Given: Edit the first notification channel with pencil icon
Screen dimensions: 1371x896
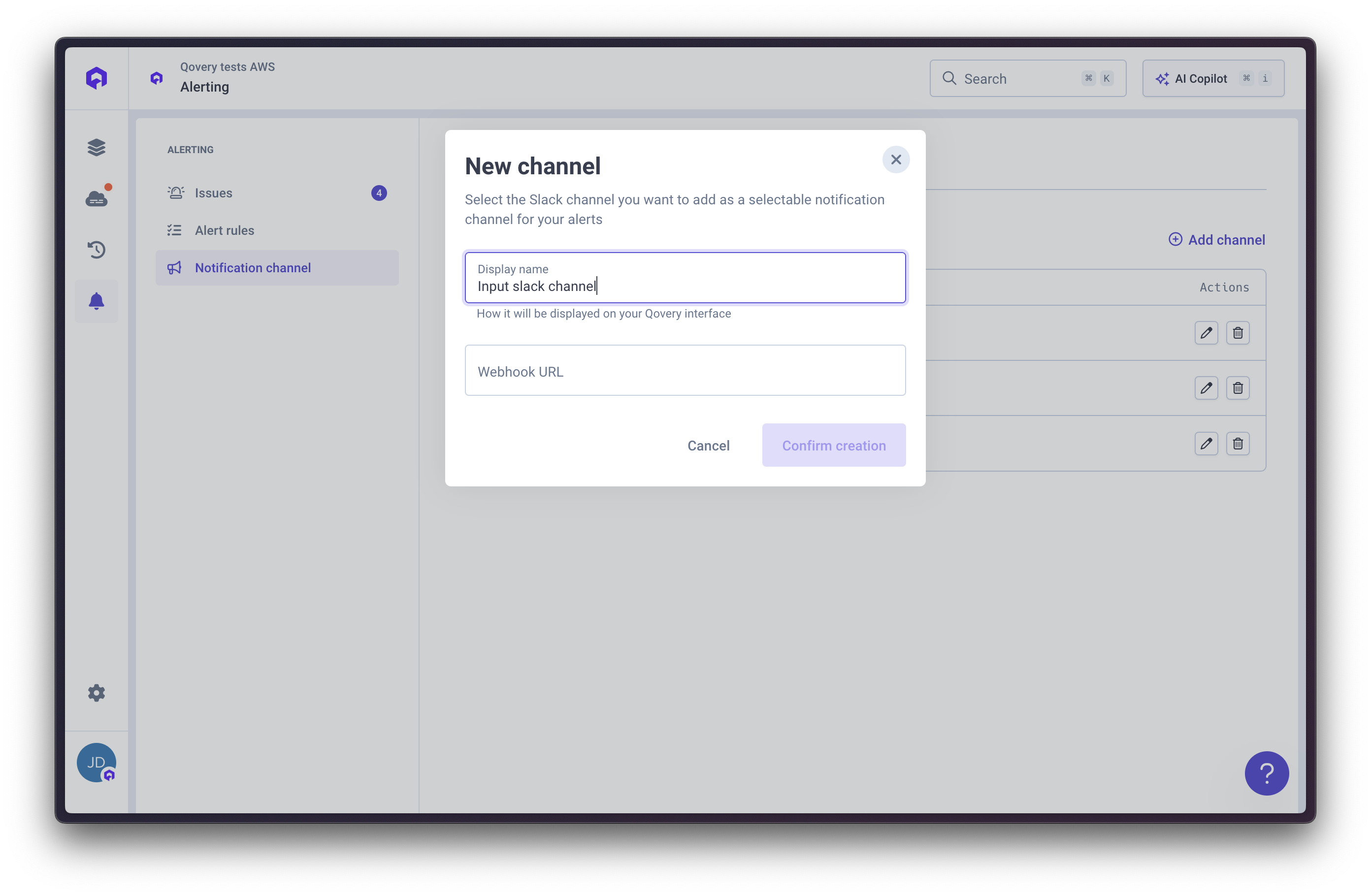Looking at the screenshot, I should (x=1206, y=333).
